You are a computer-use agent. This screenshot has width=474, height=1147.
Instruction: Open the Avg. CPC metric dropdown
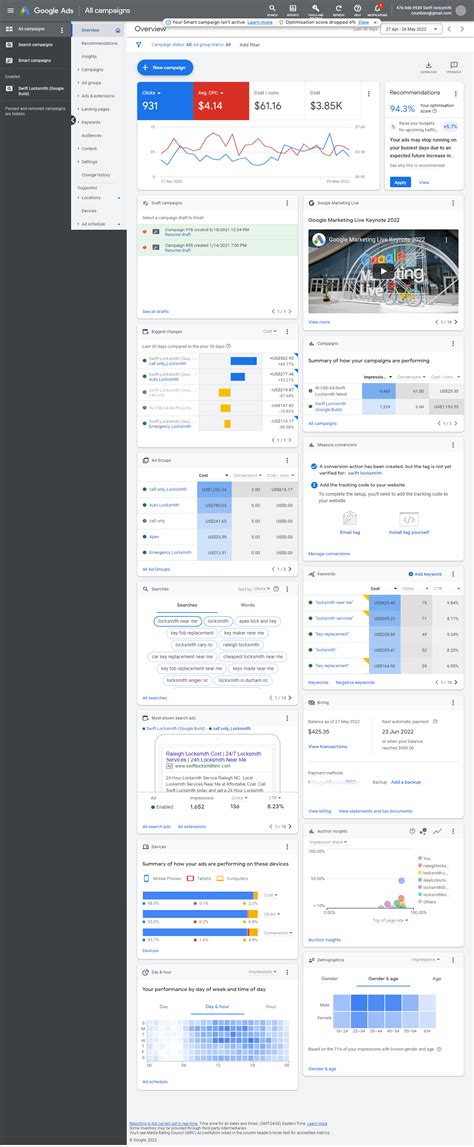[x=209, y=93]
